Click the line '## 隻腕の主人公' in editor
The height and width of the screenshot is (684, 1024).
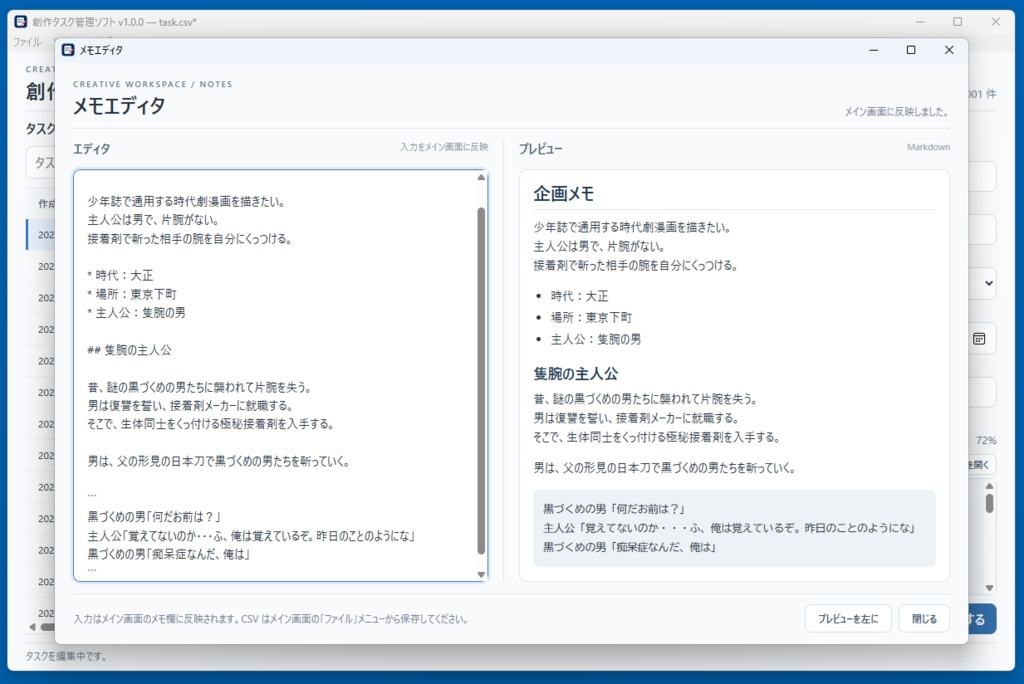(x=129, y=350)
